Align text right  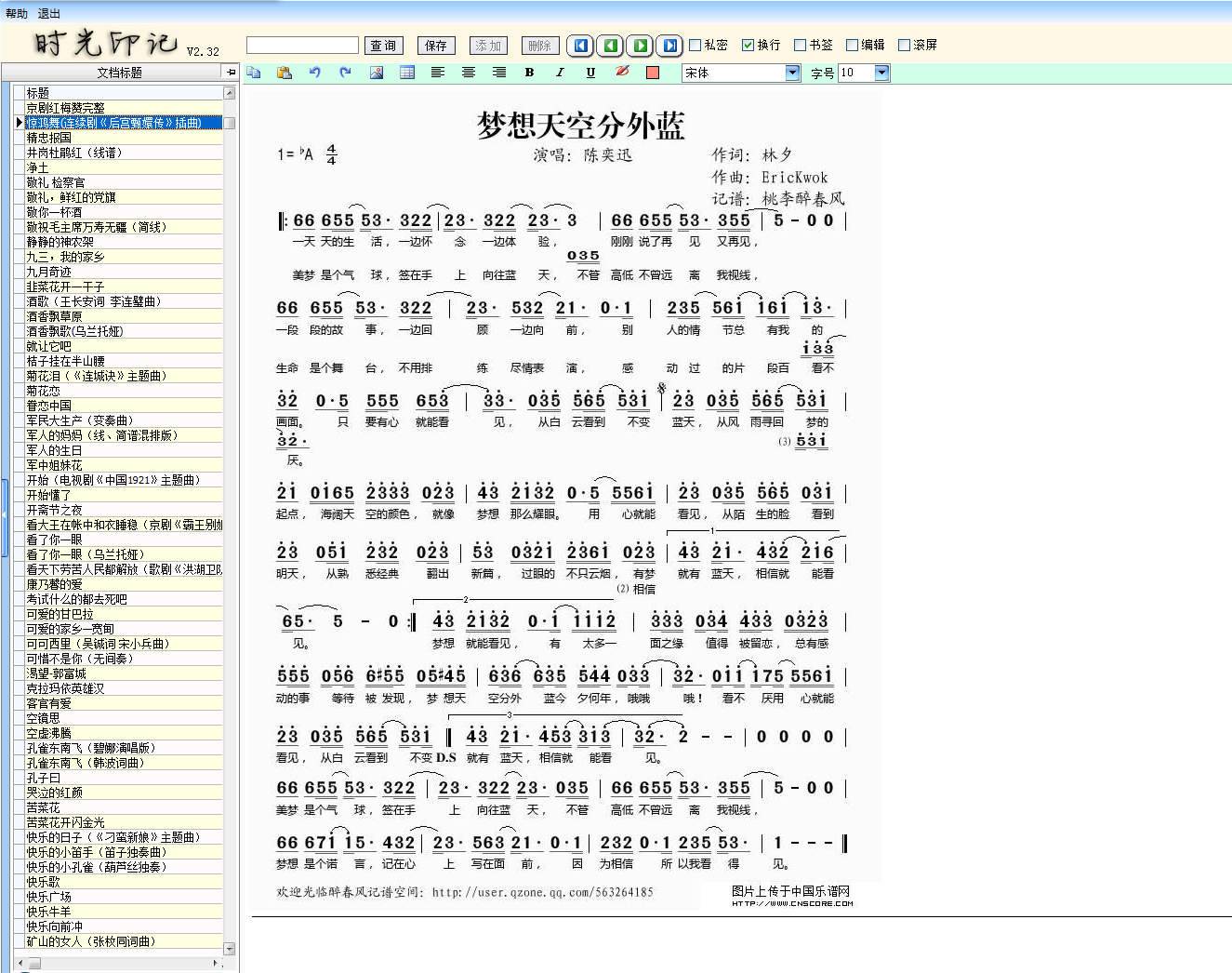tap(499, 73)
